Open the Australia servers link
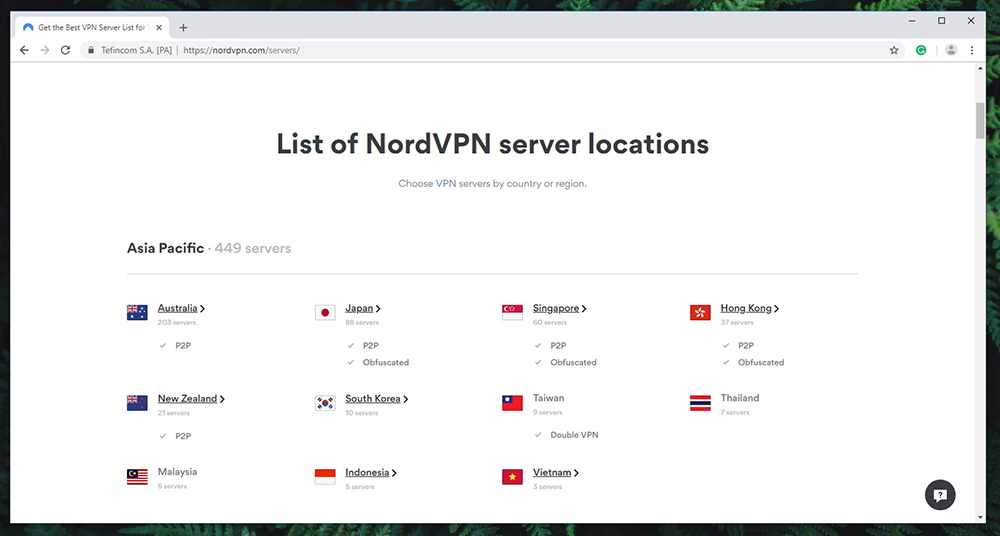Image resolution: width=1000 pixels, height=536 pixels. [177, 308]
